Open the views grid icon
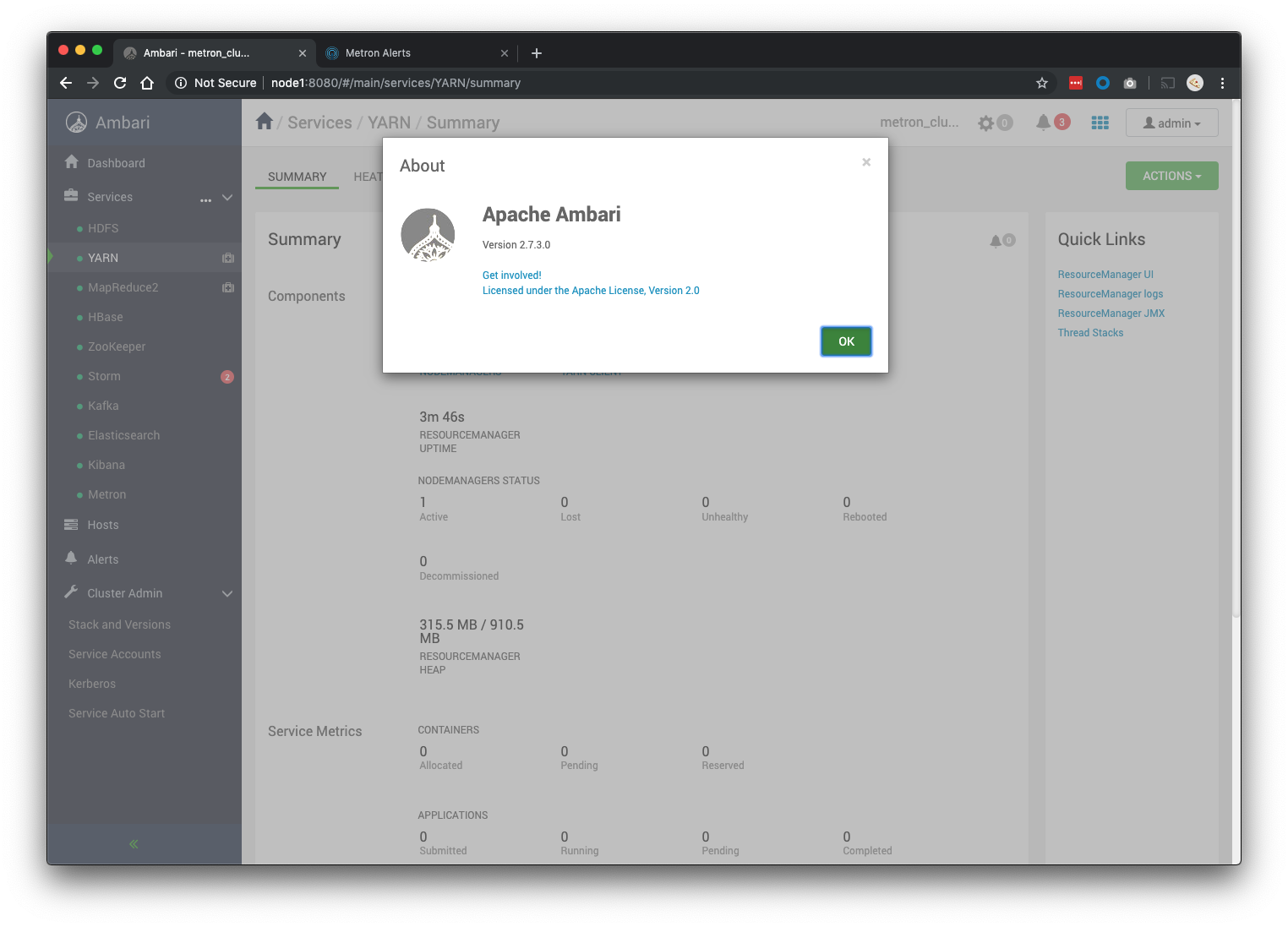 (1100, 123)
